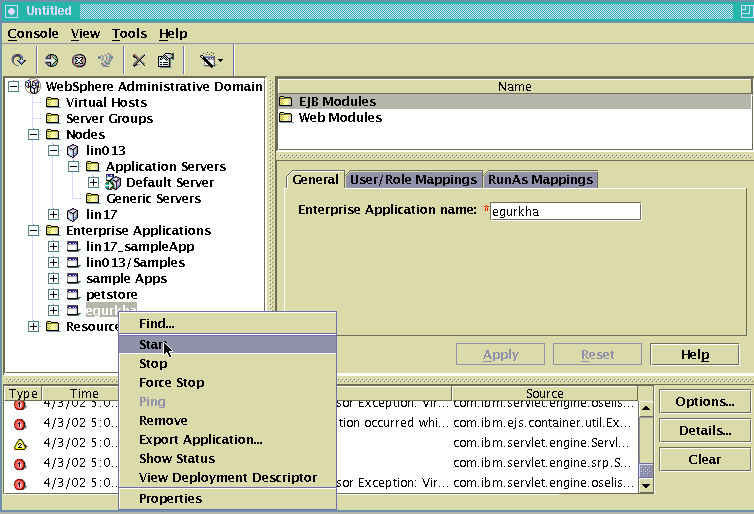Viewport: 754px width, 514px height.
Task: Click the EJB Modules folder icon
Action: click(x=286, y=101)
